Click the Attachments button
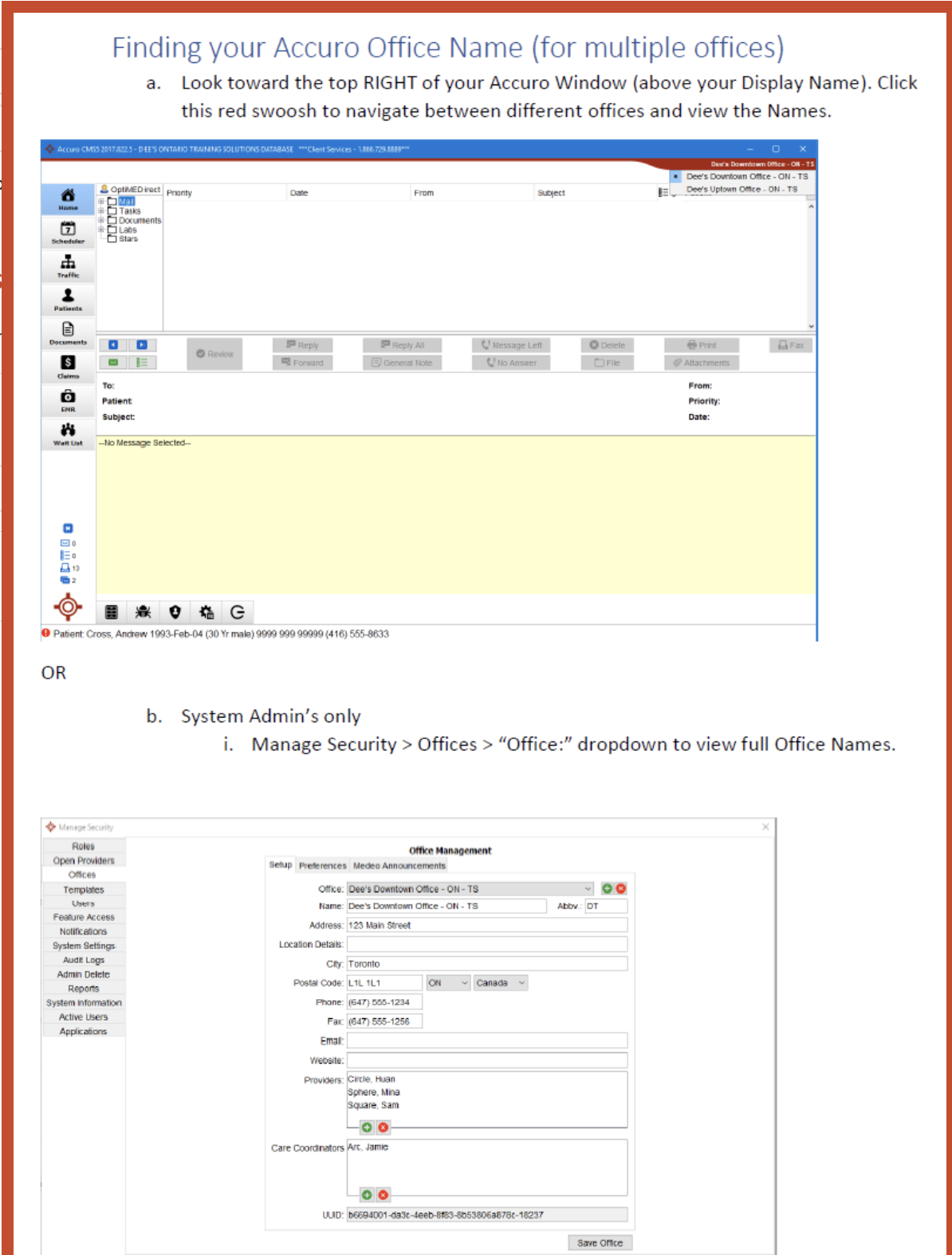The height and width of the screenshot is (1255, 952). pyautogui.click(x=702, y=363)
